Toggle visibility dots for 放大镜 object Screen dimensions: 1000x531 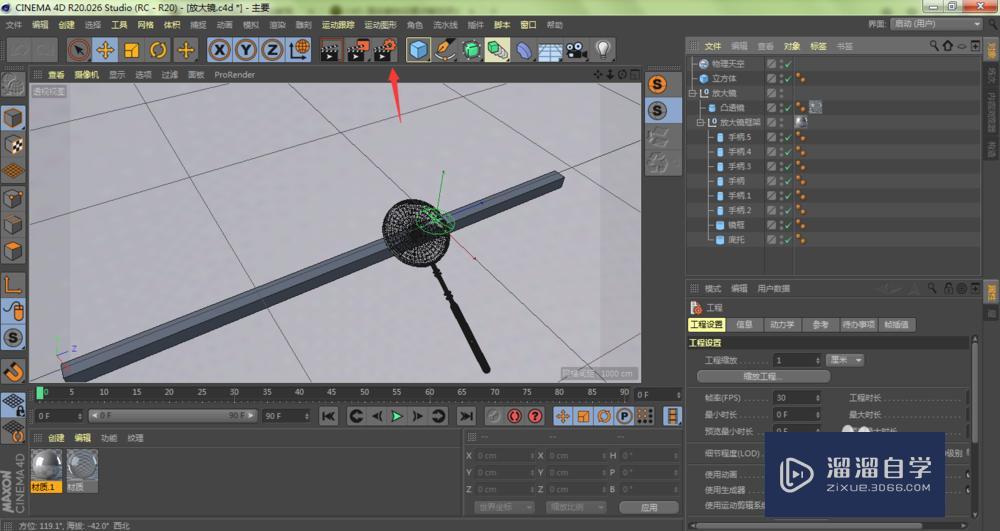(x=781, y=93)
